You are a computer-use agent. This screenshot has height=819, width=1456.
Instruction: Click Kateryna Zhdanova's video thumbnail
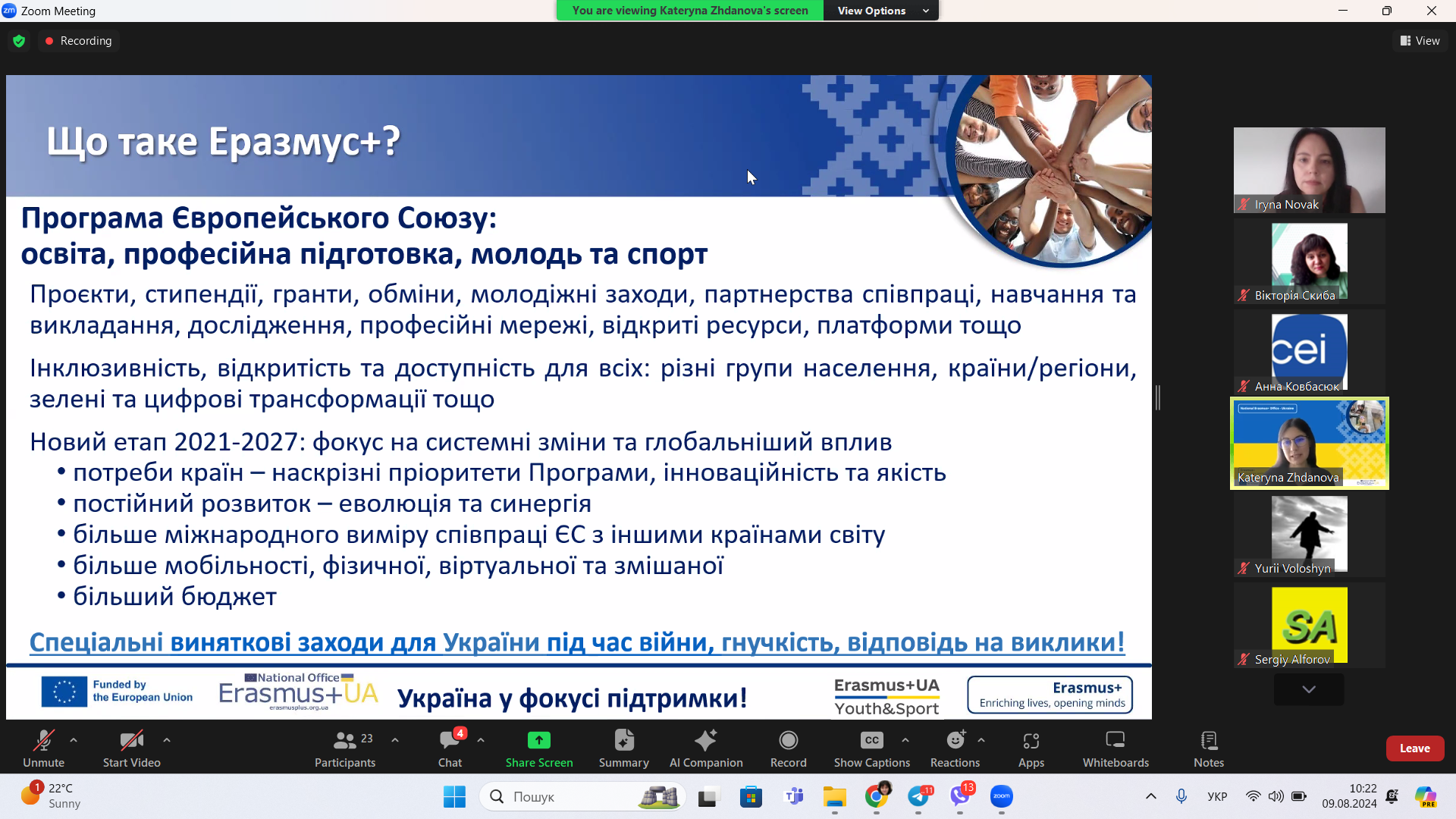tap(1308, 443)
